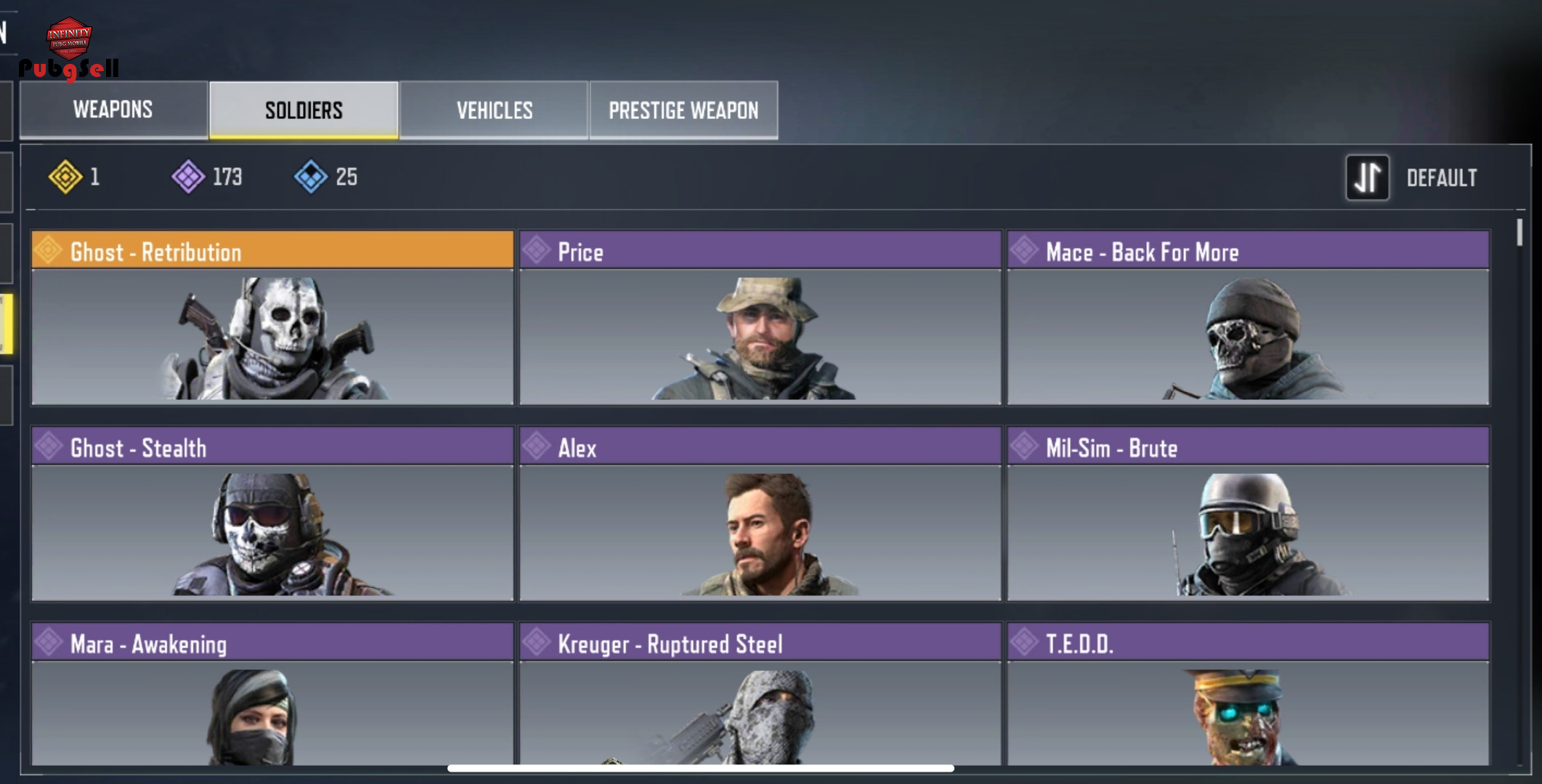Open the PRESTIGE WEAPON tab
The height and width of the screenshot is (784, 1542).
point(683,110)
